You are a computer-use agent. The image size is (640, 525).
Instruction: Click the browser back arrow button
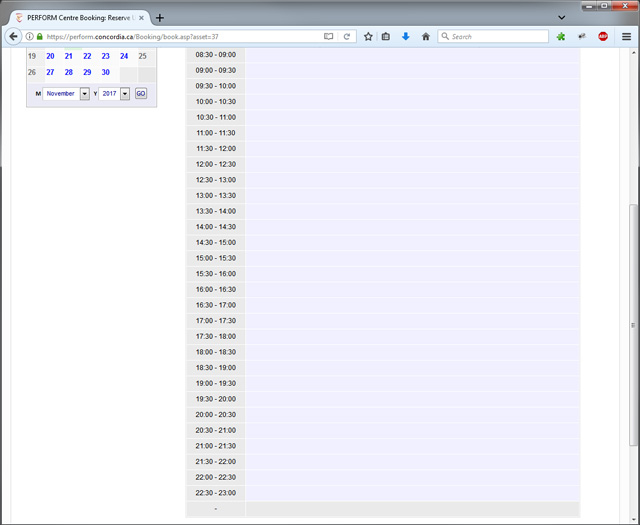pos(14,36)
